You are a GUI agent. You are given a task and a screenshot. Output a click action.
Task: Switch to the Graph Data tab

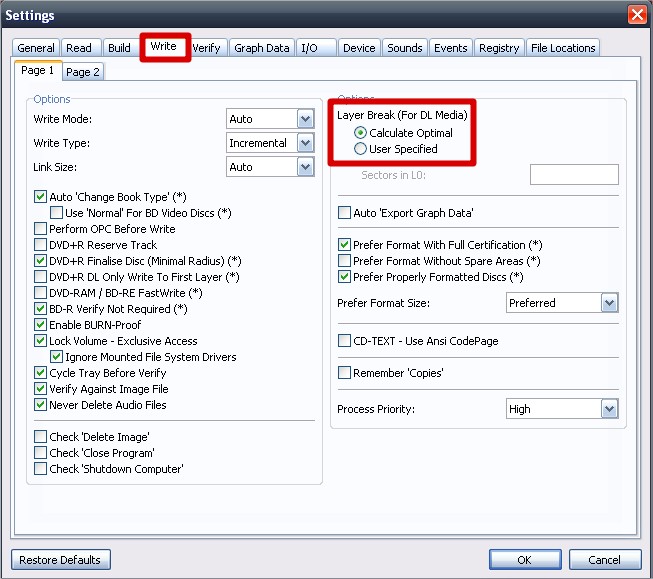[261, 48]
